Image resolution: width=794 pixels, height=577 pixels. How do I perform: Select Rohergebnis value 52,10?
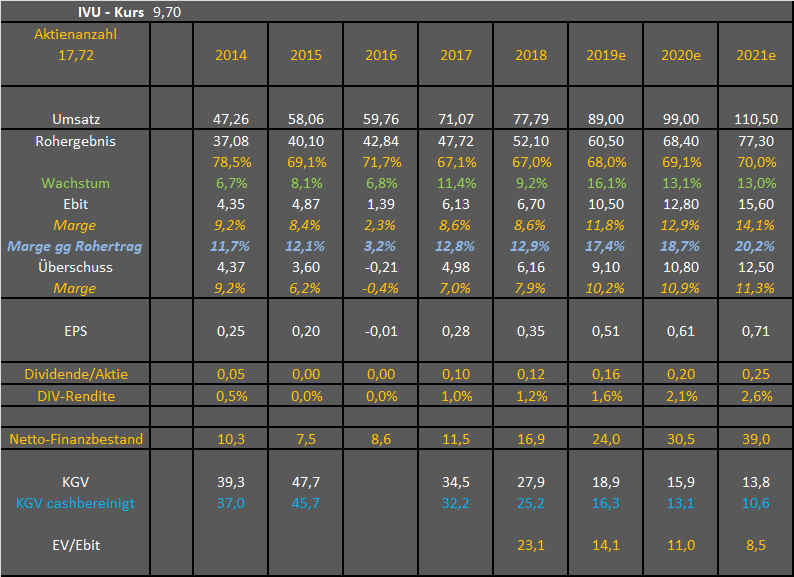coord(531,141)
